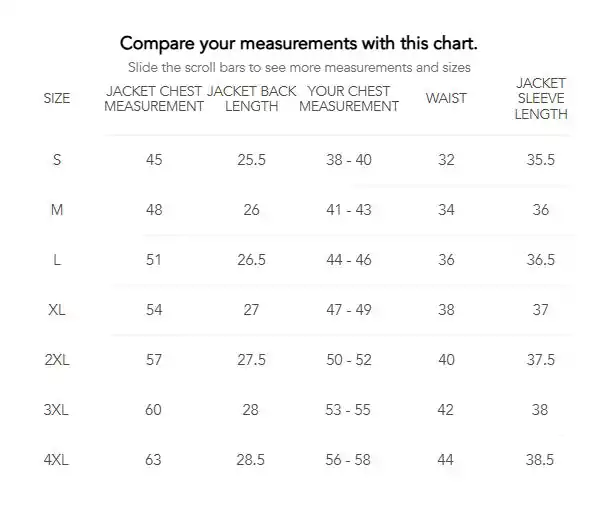
Task: Click the WAIST column header
Action: (x=446, y=98)
